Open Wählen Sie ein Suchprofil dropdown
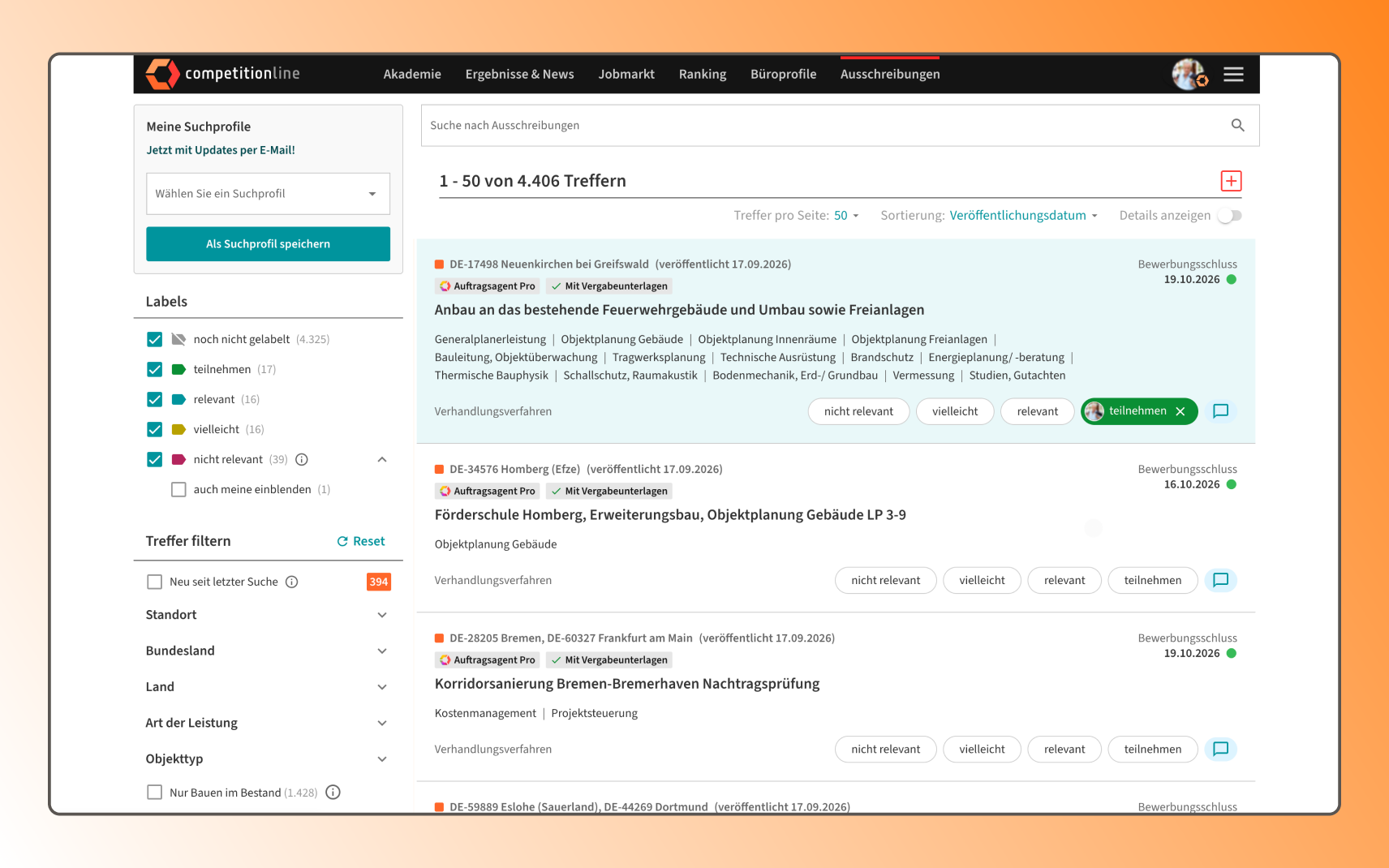Screen dimensions: 1389x868 tap(268, 194)
